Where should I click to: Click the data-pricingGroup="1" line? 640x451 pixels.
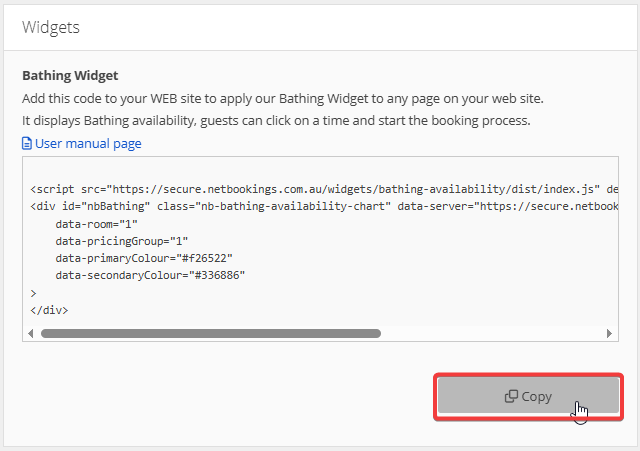click(x=122, y=241)
